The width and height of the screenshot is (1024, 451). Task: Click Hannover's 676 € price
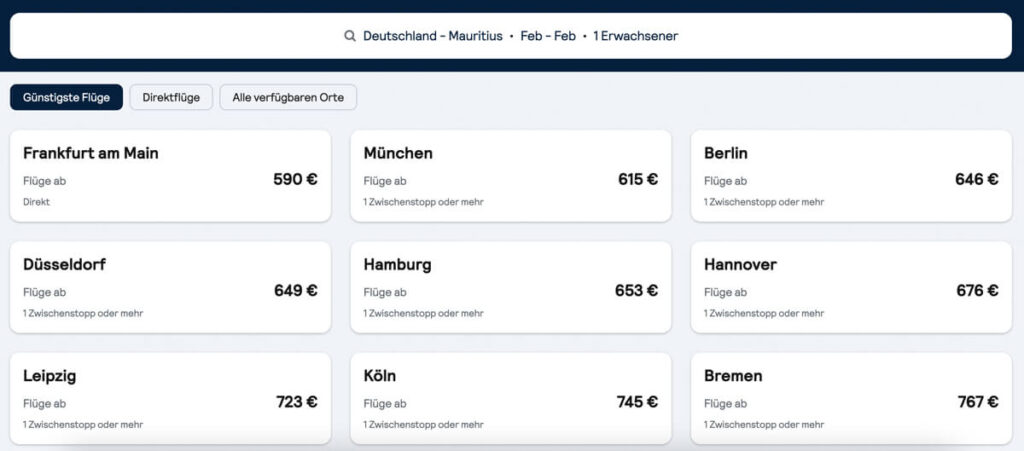[x=977, y=290]
